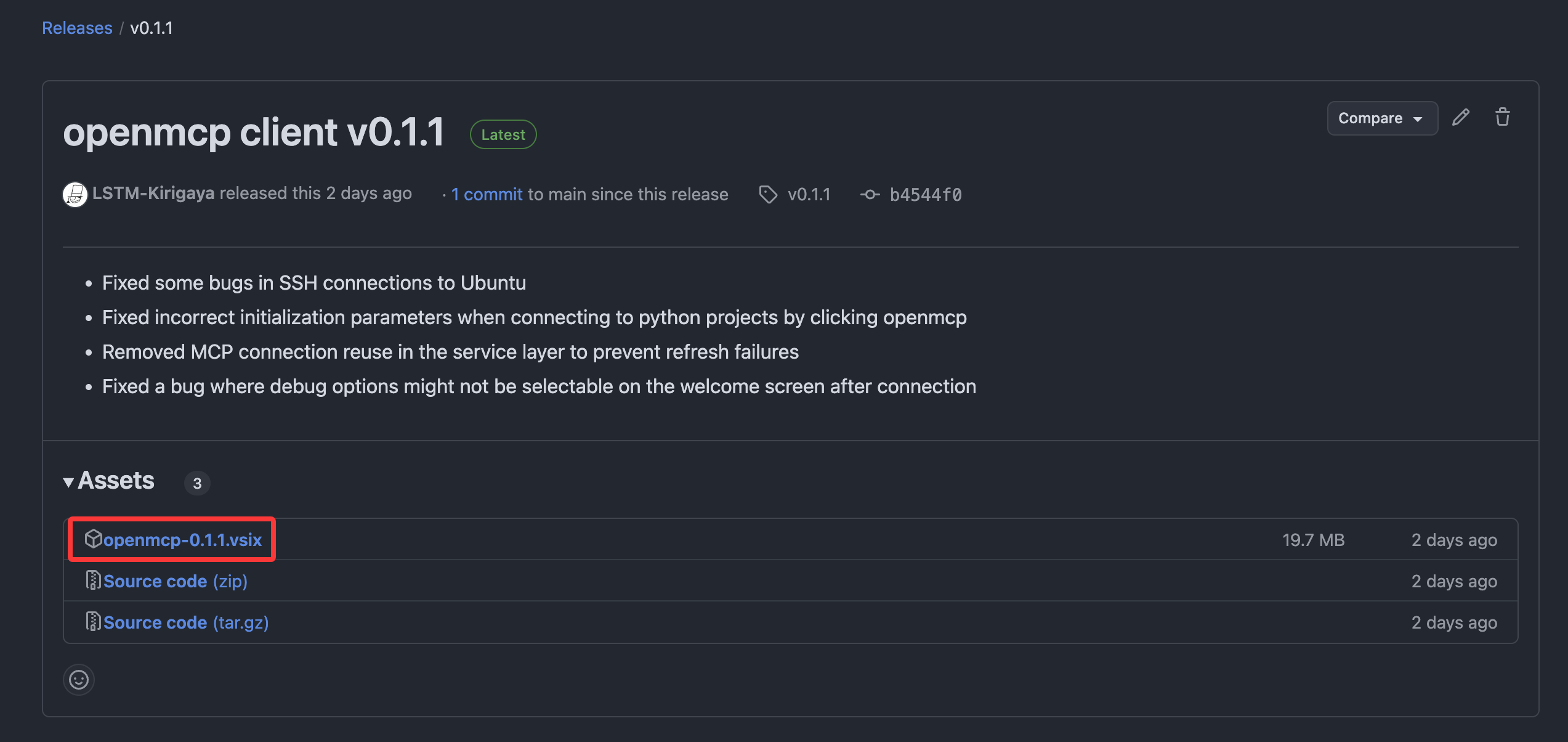Click the trash delete release icon
The image size is (1568, 742).
[1502, 117]
